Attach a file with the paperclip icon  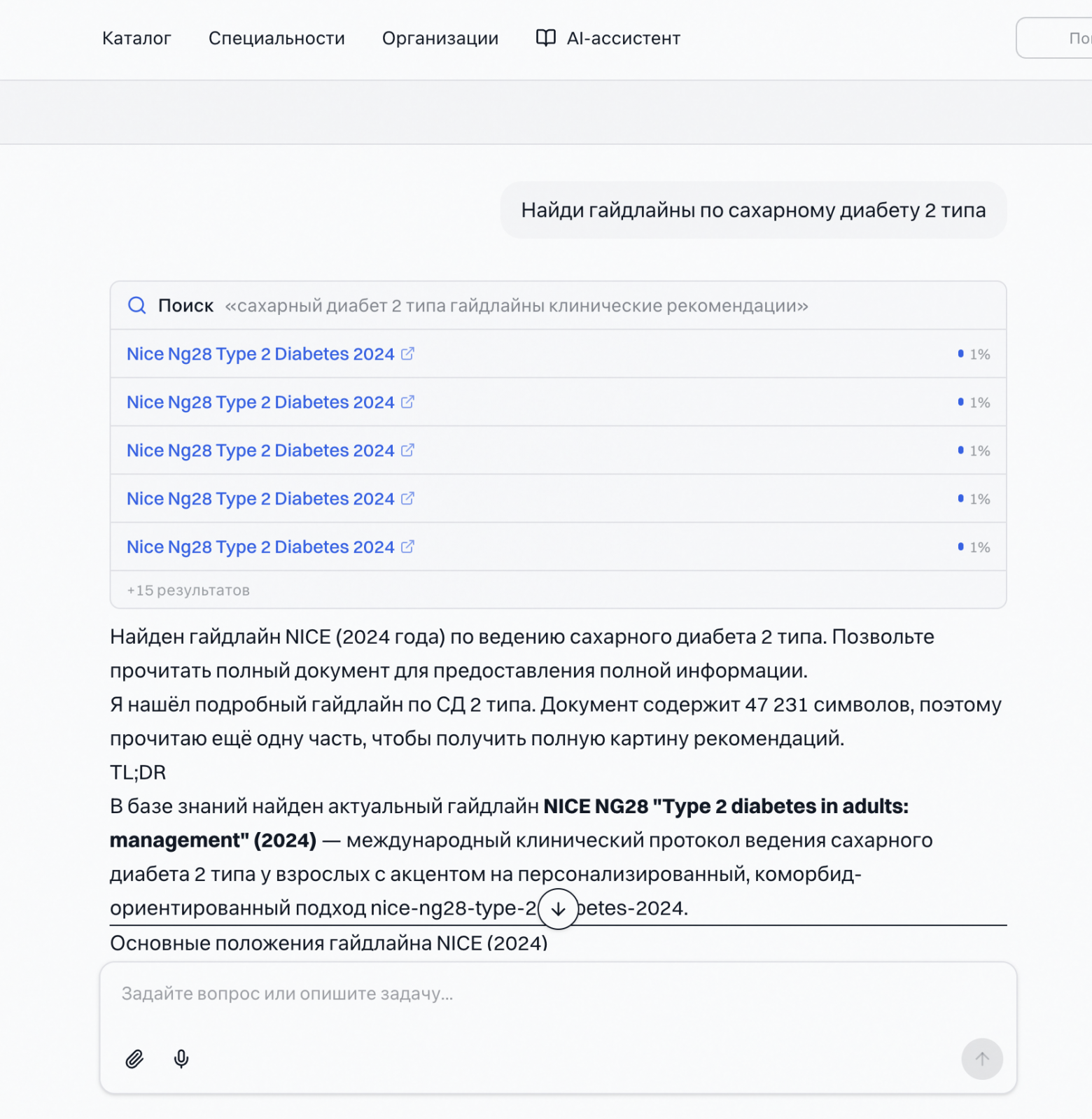[x=134, y=1059]
